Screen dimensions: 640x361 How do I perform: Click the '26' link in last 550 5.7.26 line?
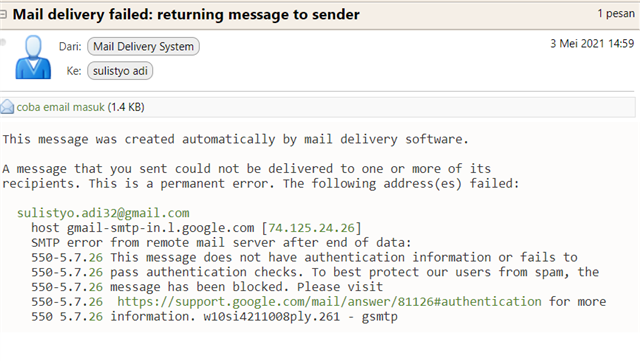[96, 316]
